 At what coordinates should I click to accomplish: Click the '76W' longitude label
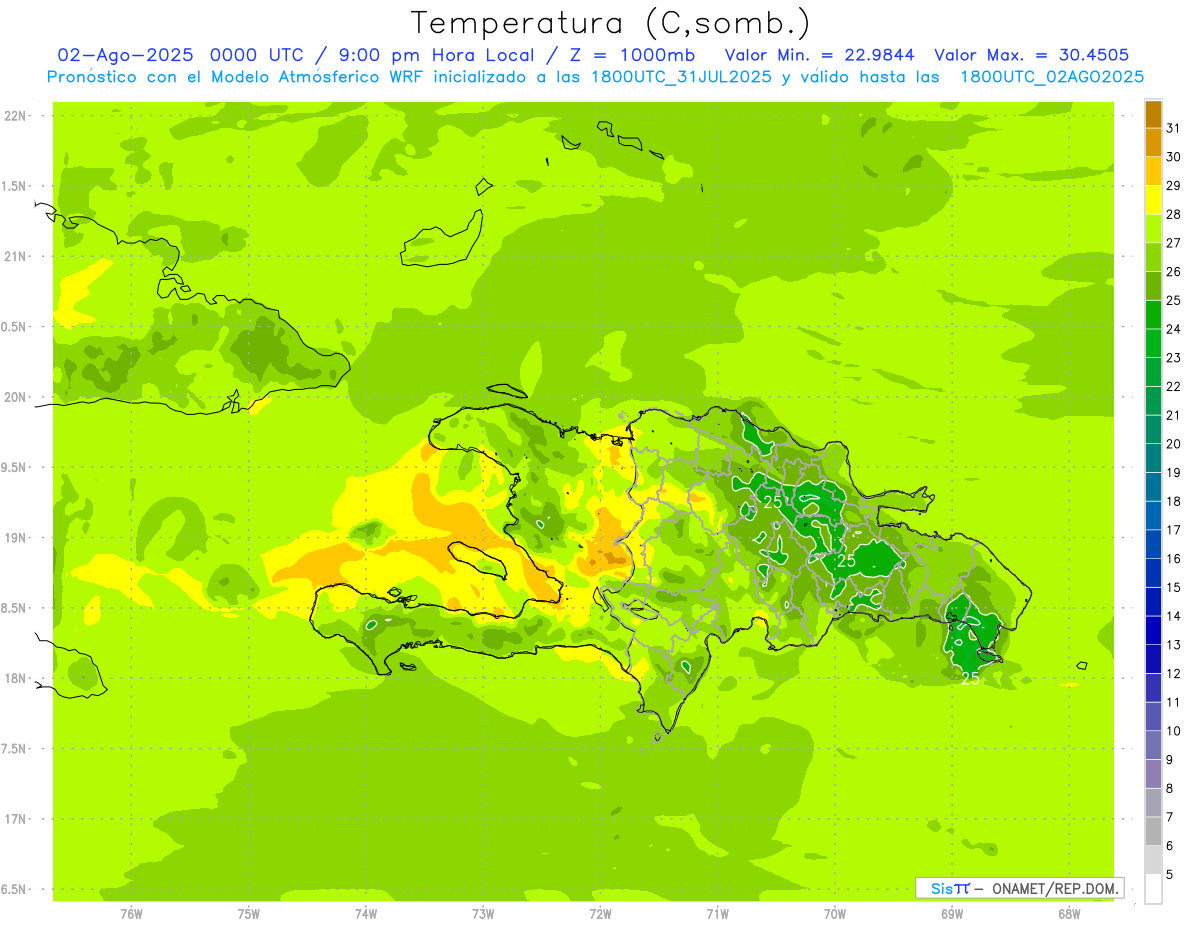coord(131,914)
